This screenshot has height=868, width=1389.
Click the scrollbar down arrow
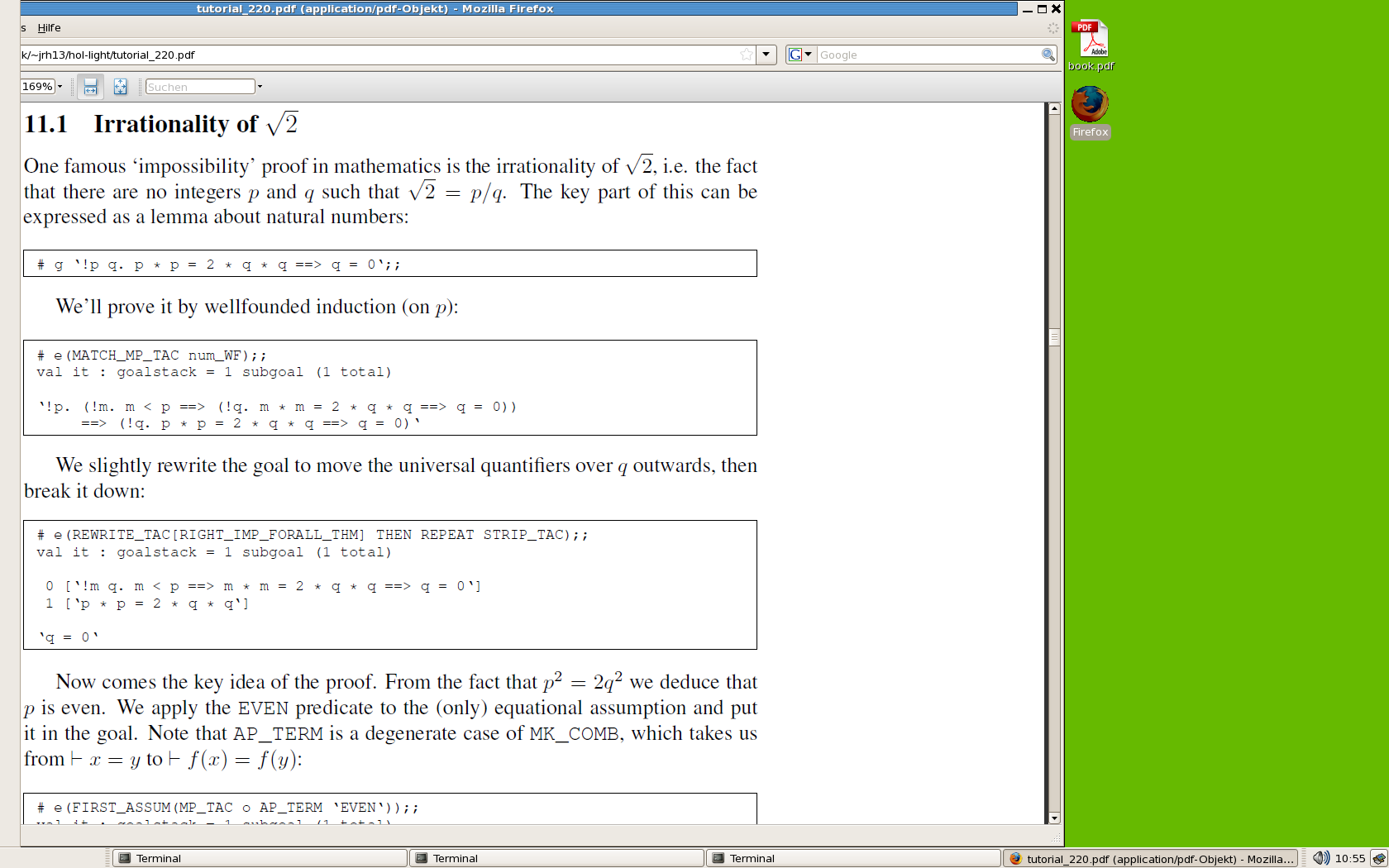[1054, 818]
